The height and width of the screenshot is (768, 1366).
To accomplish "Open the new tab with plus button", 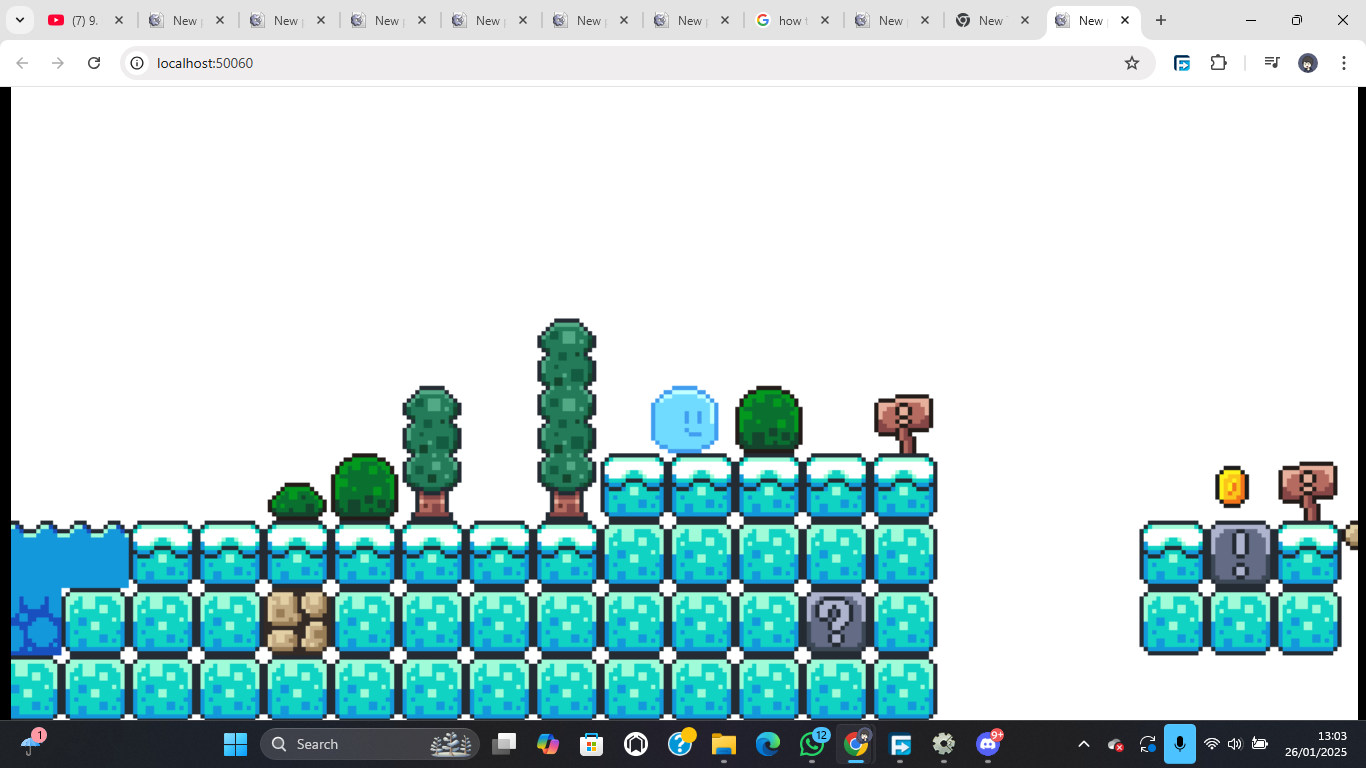I will coord(1161,20).
